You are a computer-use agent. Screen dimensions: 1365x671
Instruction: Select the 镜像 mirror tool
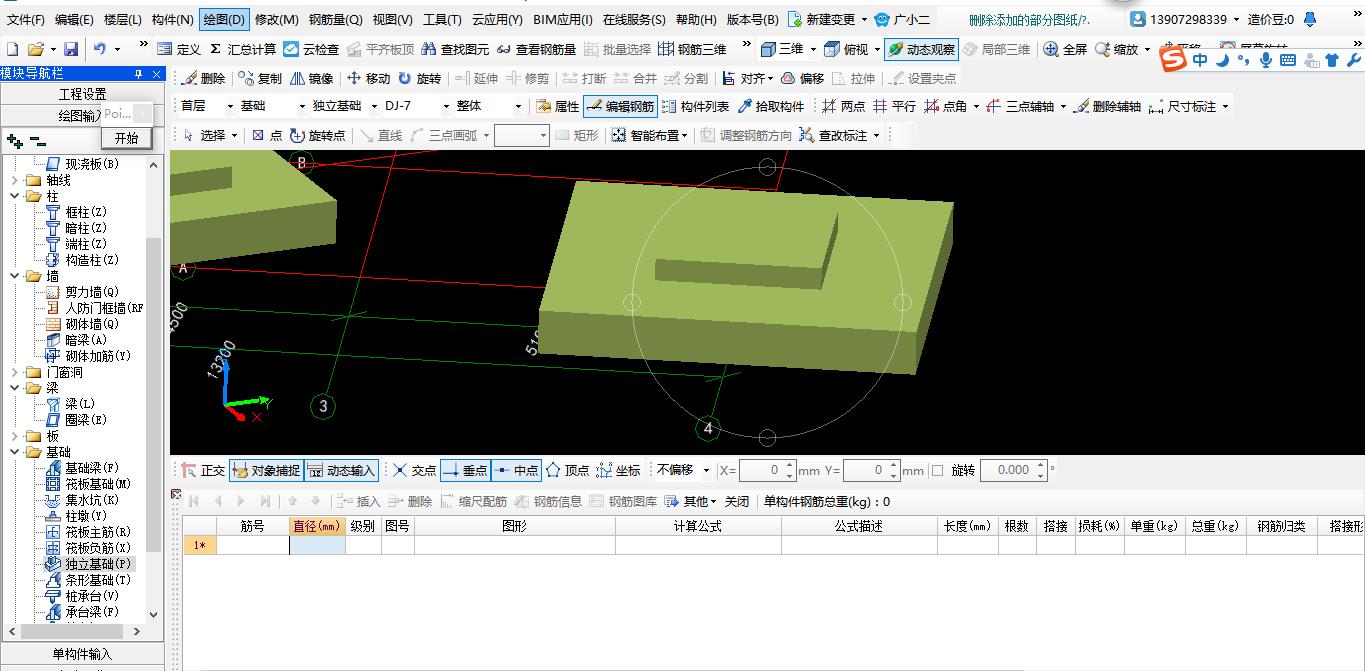pyautogui.click(x=311, y=78)
